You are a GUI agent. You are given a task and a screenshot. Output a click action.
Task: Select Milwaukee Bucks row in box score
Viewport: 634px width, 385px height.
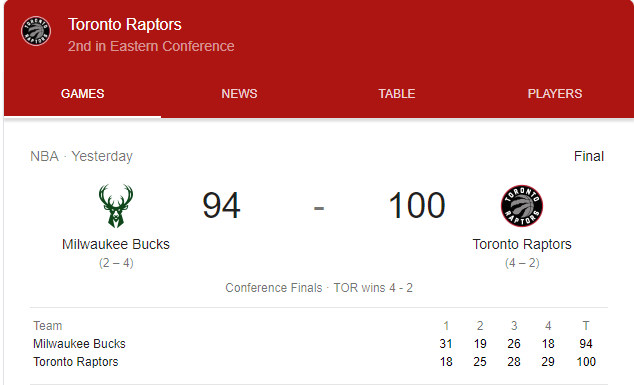pos(319,344)
